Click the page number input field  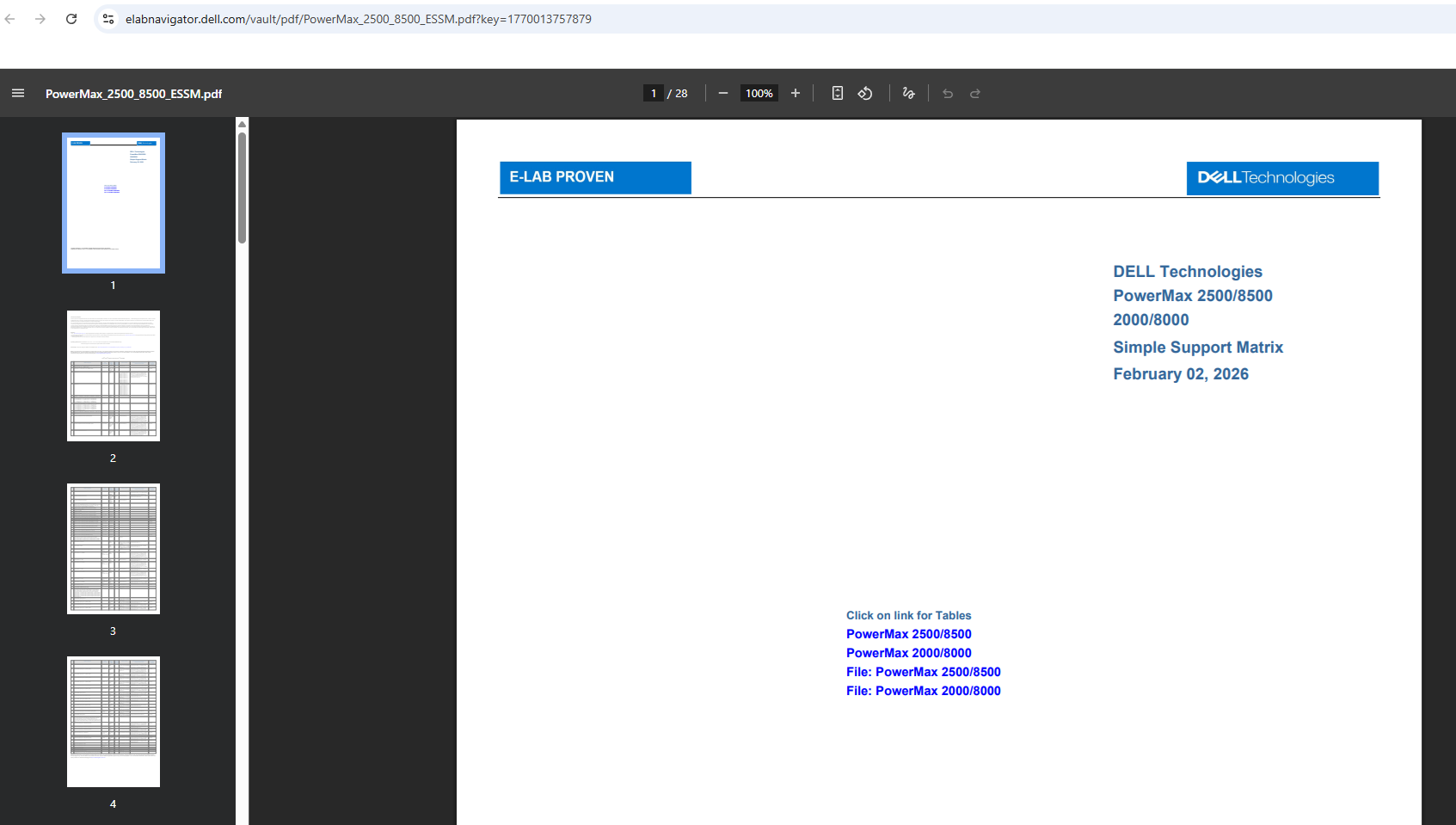(x=654, y=93)
